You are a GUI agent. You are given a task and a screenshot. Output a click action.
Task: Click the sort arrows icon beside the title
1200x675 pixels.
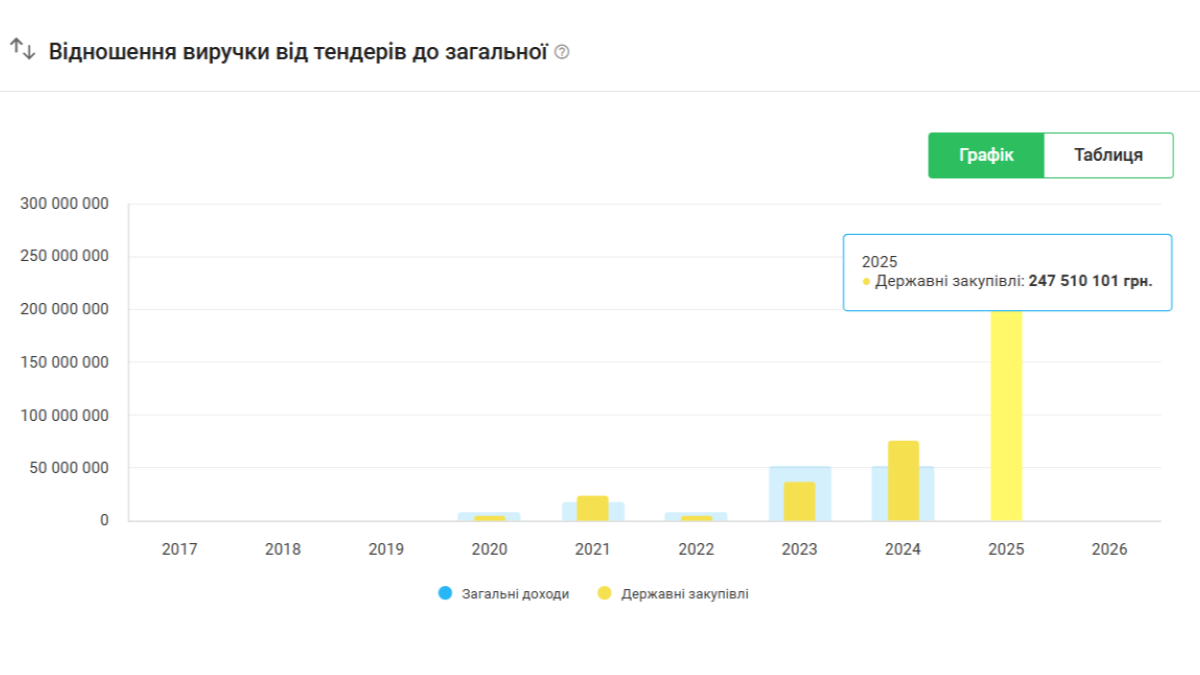22,49
